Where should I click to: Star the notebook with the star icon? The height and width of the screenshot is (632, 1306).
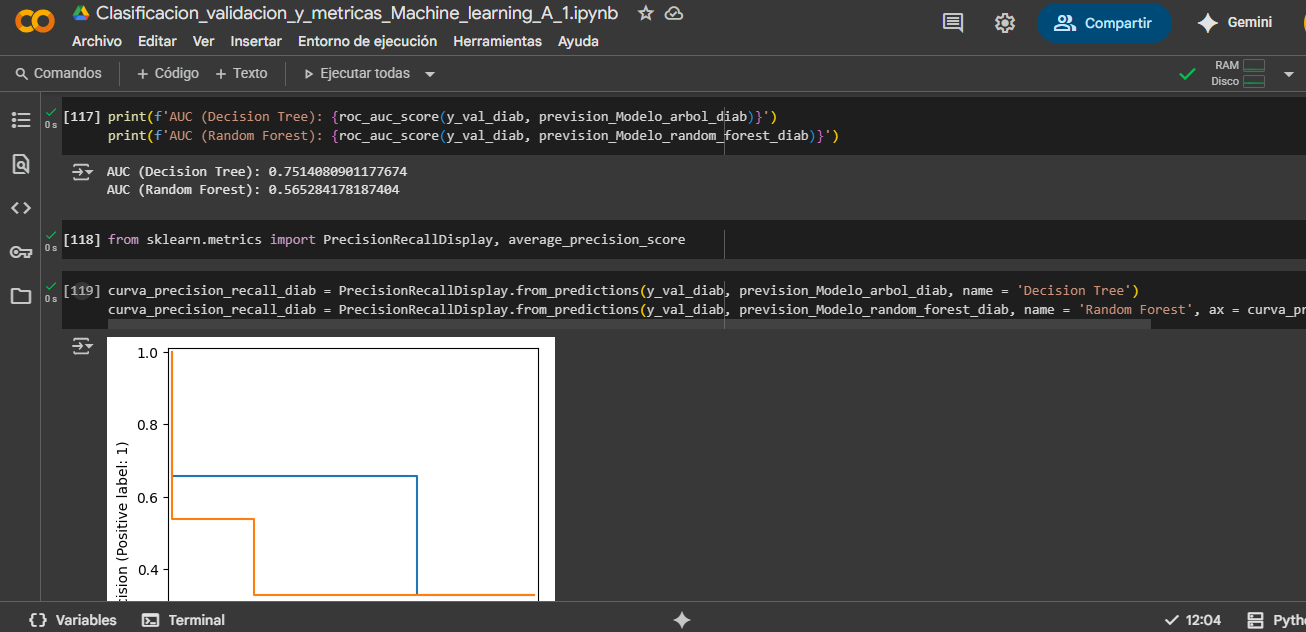click(646, 13)
